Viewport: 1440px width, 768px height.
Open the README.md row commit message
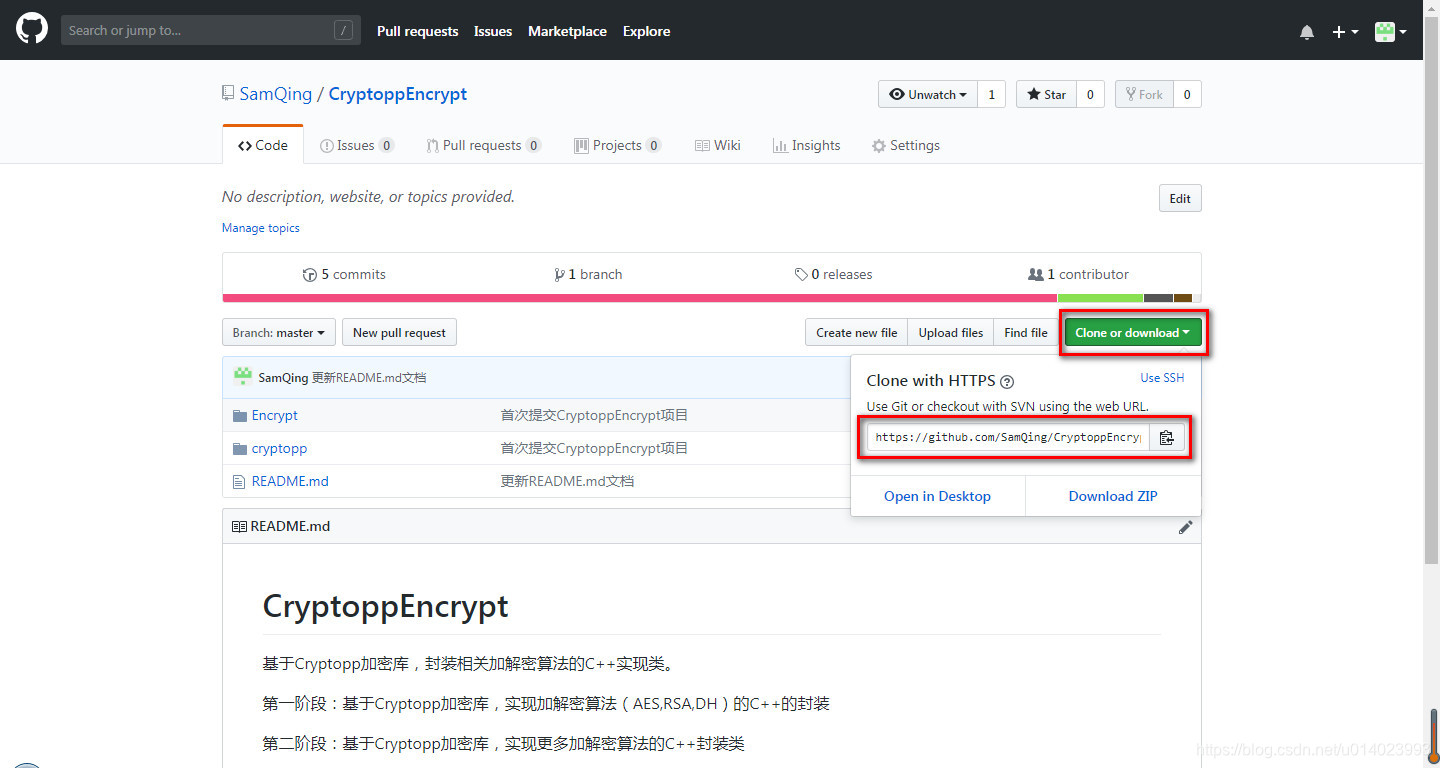(x=567, y=481)
